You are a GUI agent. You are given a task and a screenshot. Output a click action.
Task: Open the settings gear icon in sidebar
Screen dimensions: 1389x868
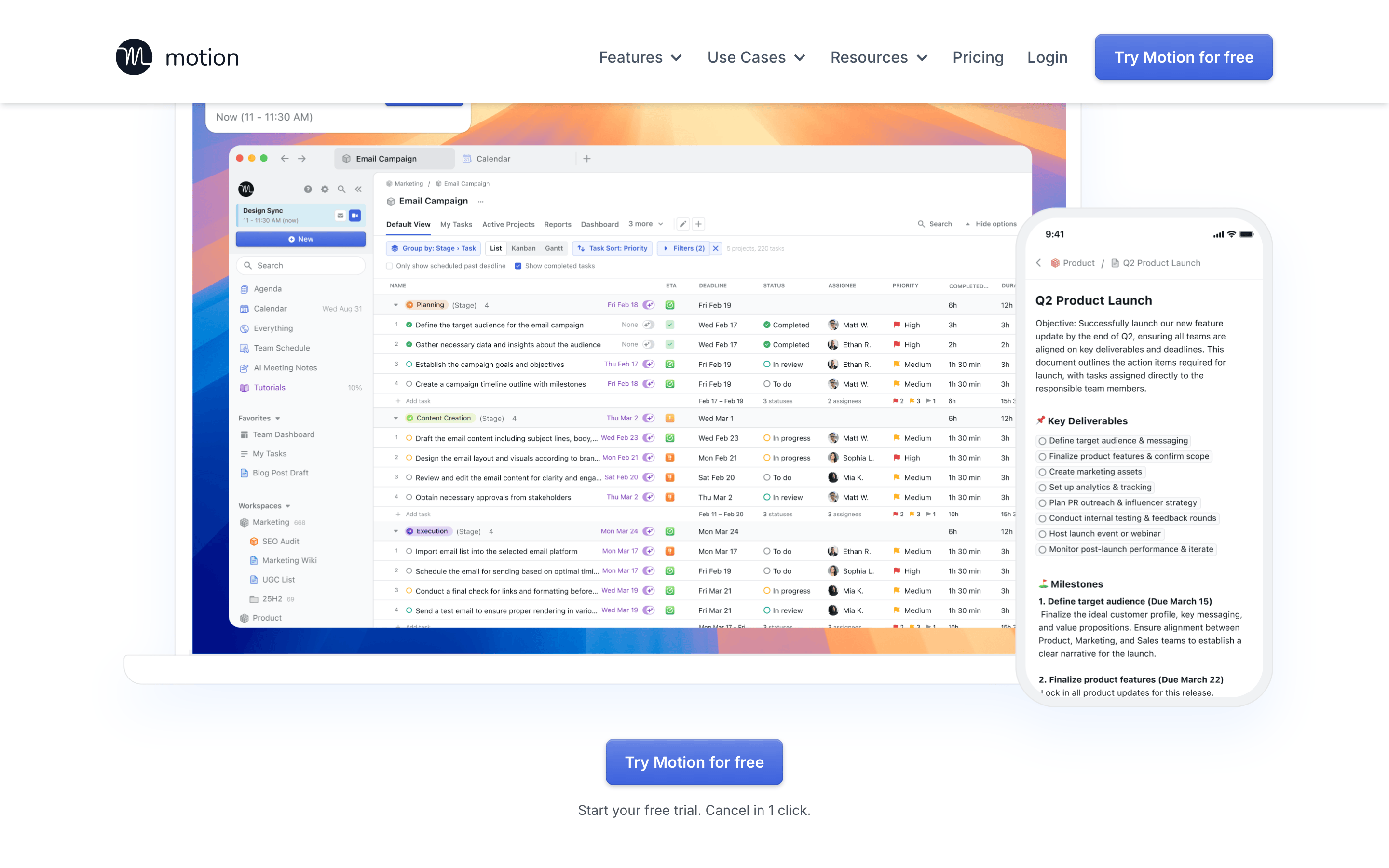click(325, 190)
